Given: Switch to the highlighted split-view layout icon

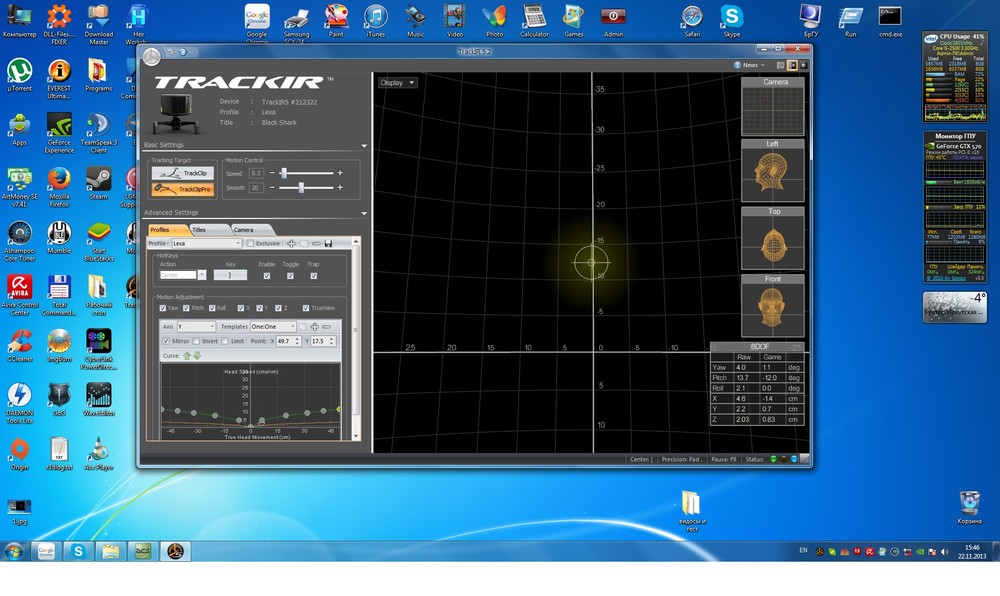Looking at the screenshot, I should coord(792,65).
